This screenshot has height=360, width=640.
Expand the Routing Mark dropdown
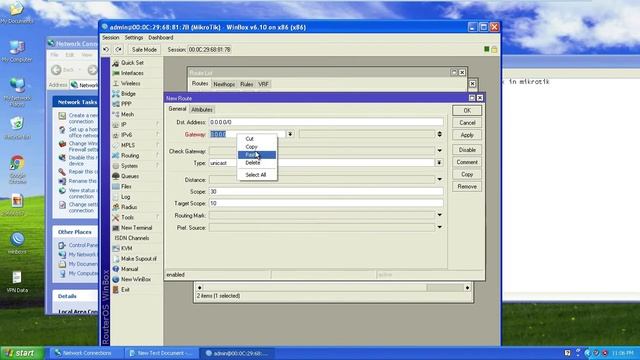pyautogui.click(x=440, y=215)
